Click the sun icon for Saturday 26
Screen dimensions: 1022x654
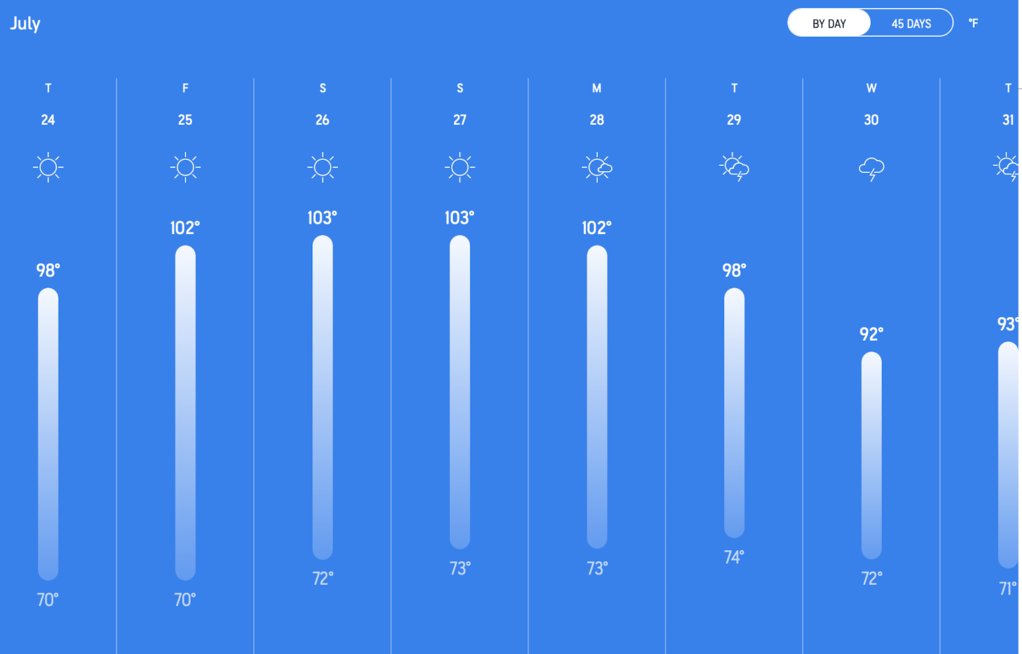pyautogui.click(x=323, y=168)
